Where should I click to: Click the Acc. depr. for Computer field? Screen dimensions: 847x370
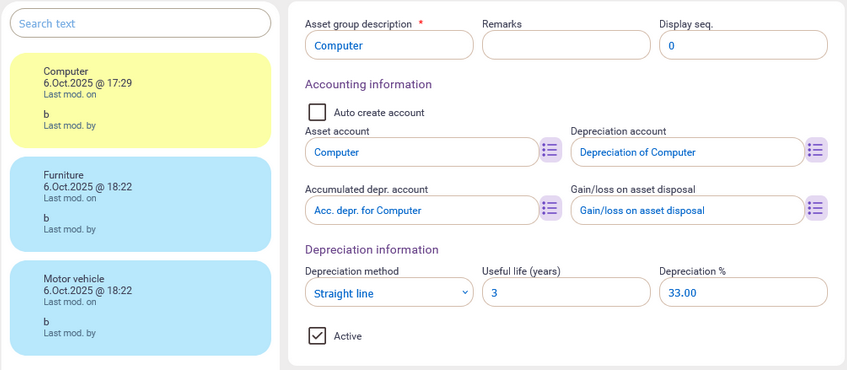pyautogui.click(x=422, y=210)
